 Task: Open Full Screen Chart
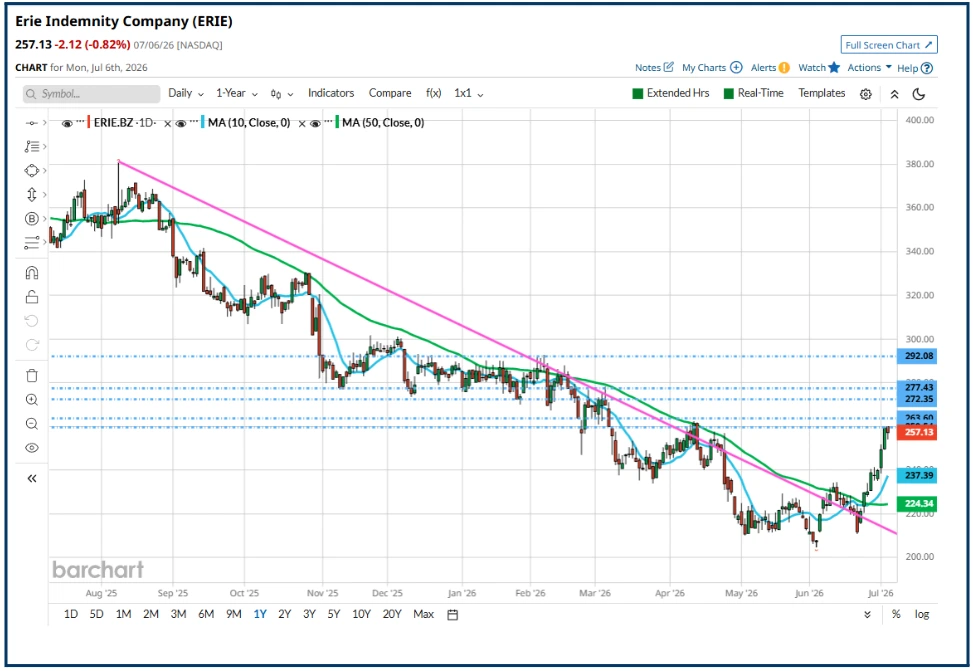pos(889,45)
